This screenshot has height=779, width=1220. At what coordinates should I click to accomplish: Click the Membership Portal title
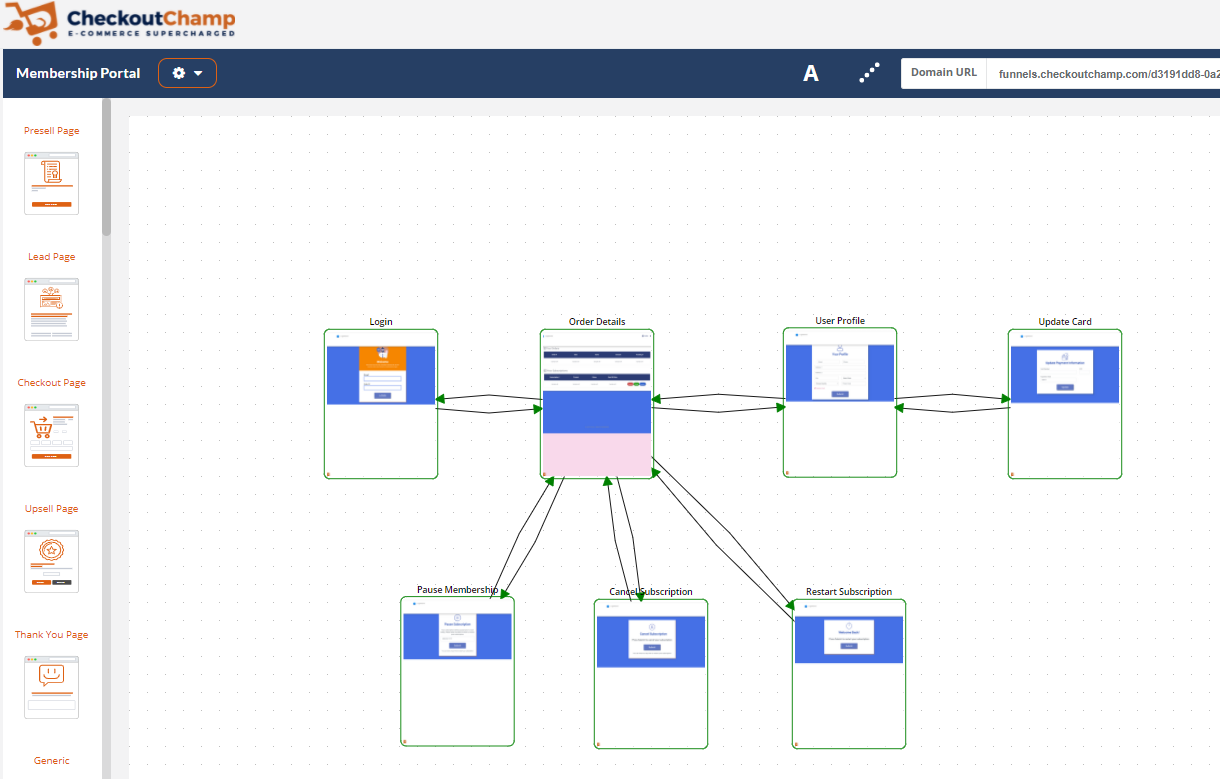coord(78,73)
